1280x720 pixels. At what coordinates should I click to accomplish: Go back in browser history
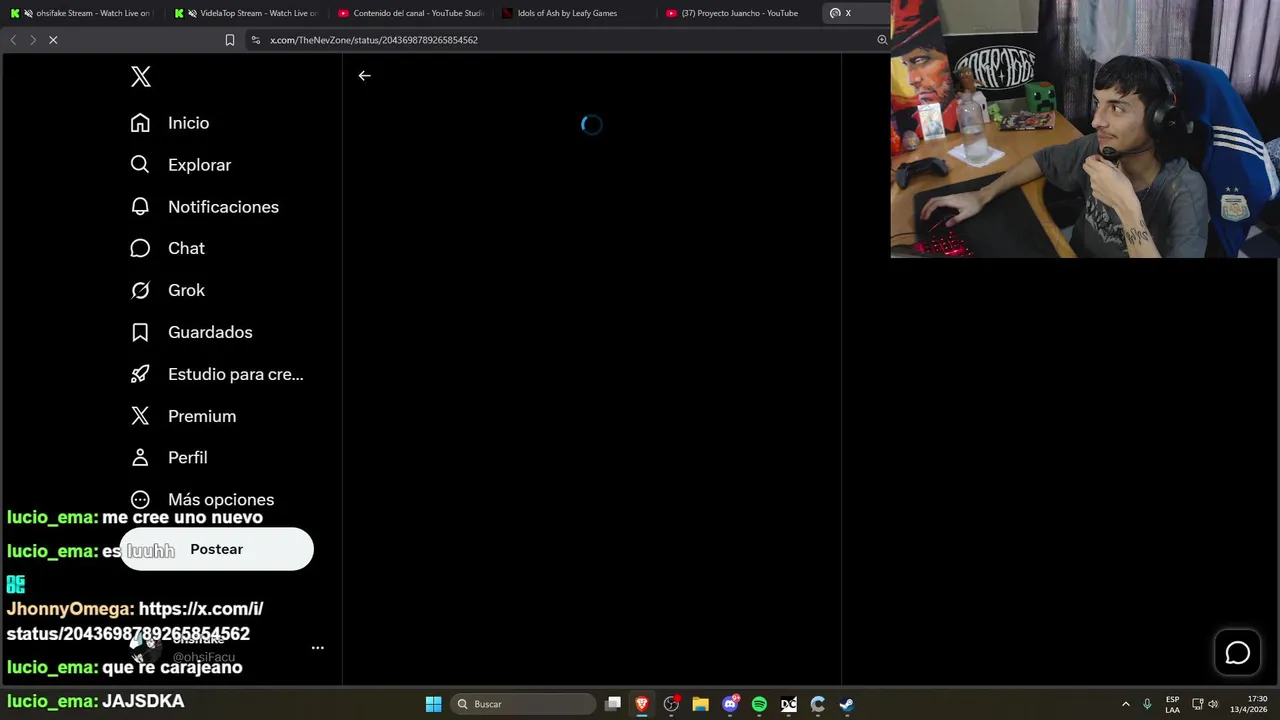(13, 40)
